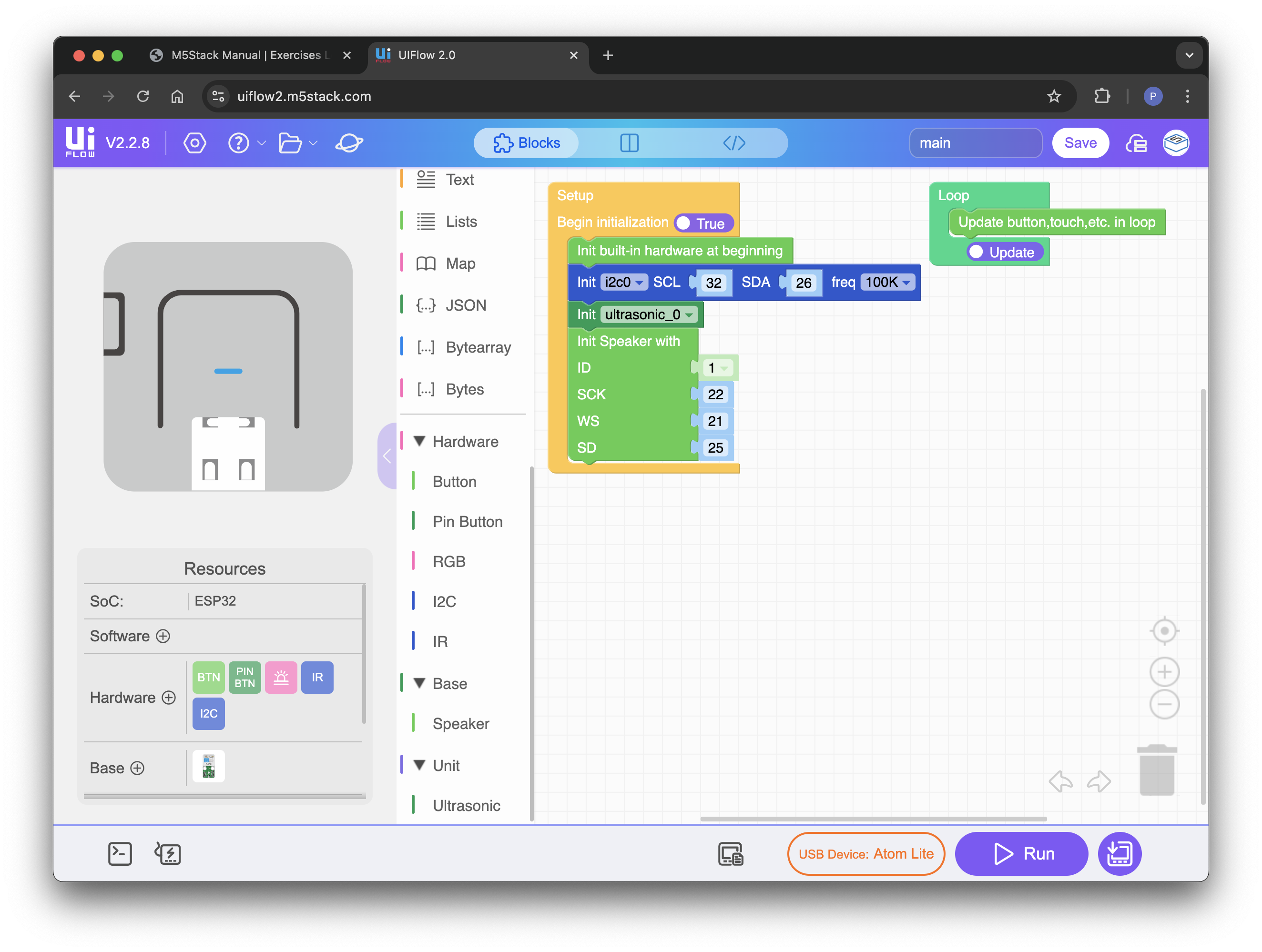
Task: Open the browser tab list chevron
Action: (x=1189, y=55)
